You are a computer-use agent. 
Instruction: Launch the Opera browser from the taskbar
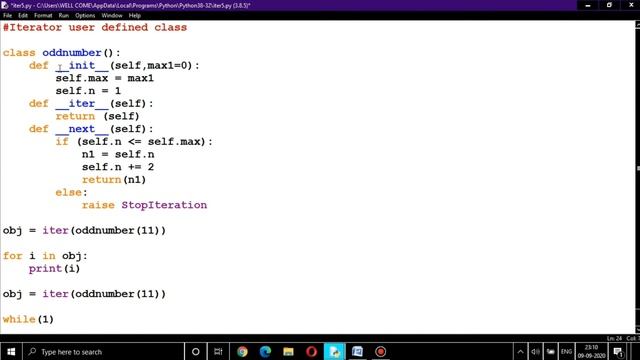(311, 351)
